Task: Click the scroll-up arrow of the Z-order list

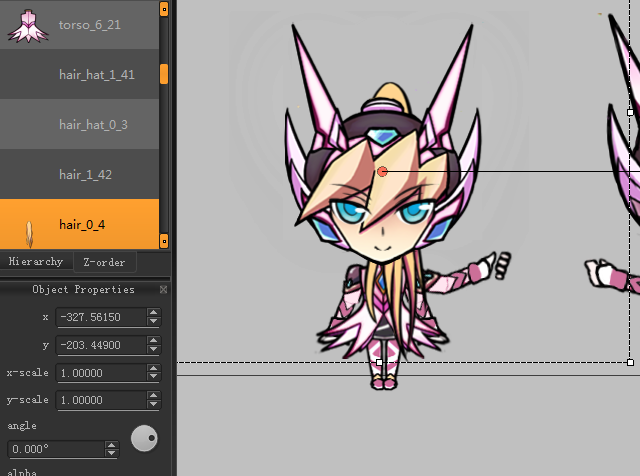Action: 164,9
